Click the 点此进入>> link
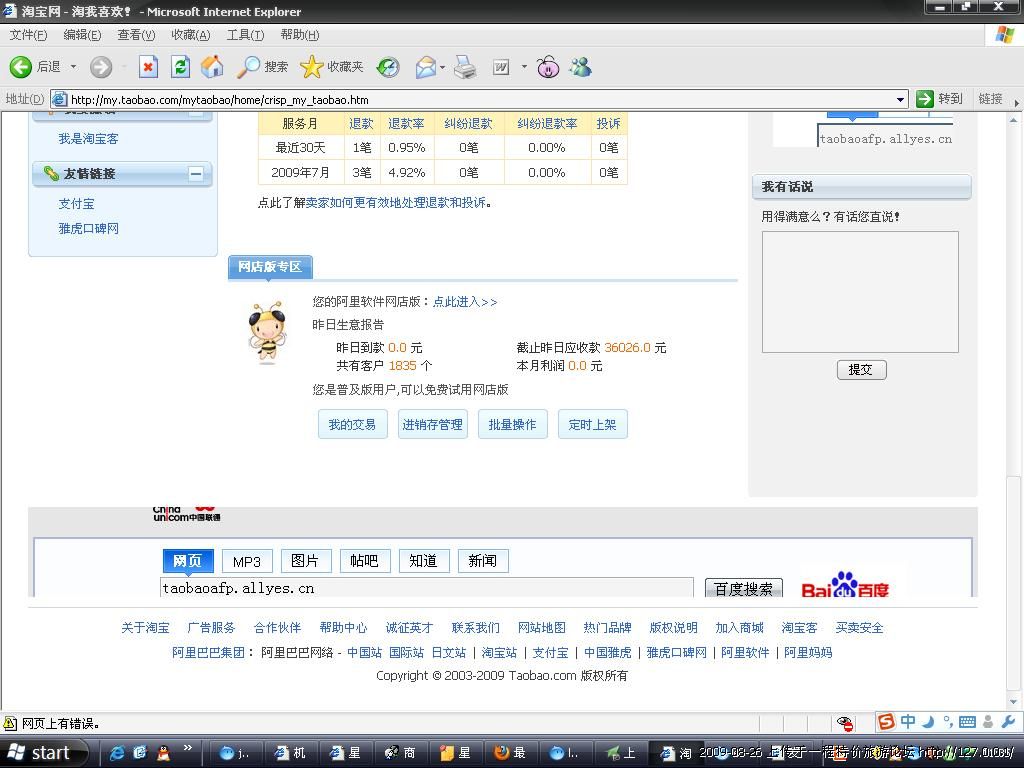Viewport: 1024px width, 768px height. pyautogui.click(x=464, y=301)
